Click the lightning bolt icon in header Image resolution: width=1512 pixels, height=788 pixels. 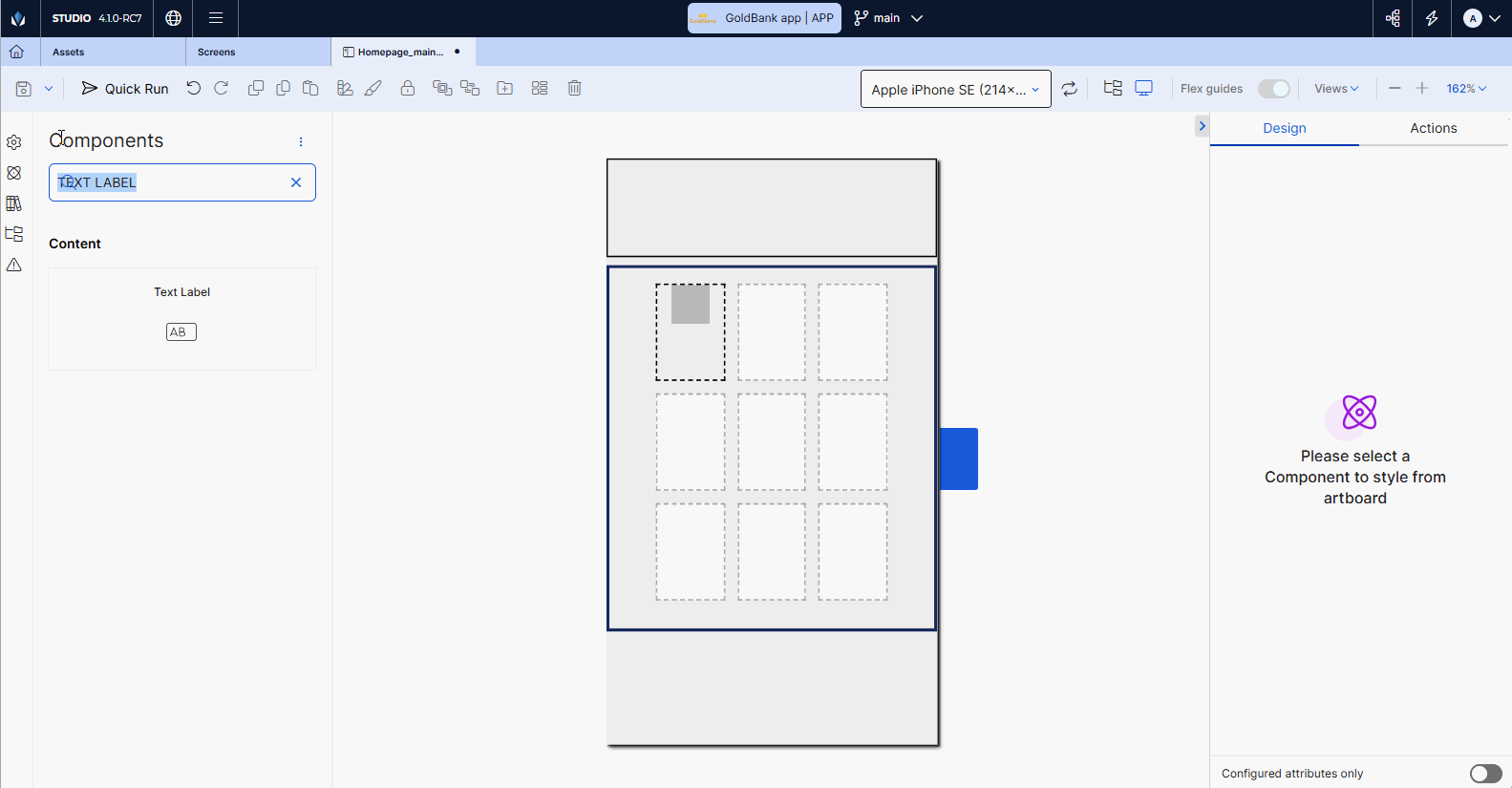tap(1431, 18)
